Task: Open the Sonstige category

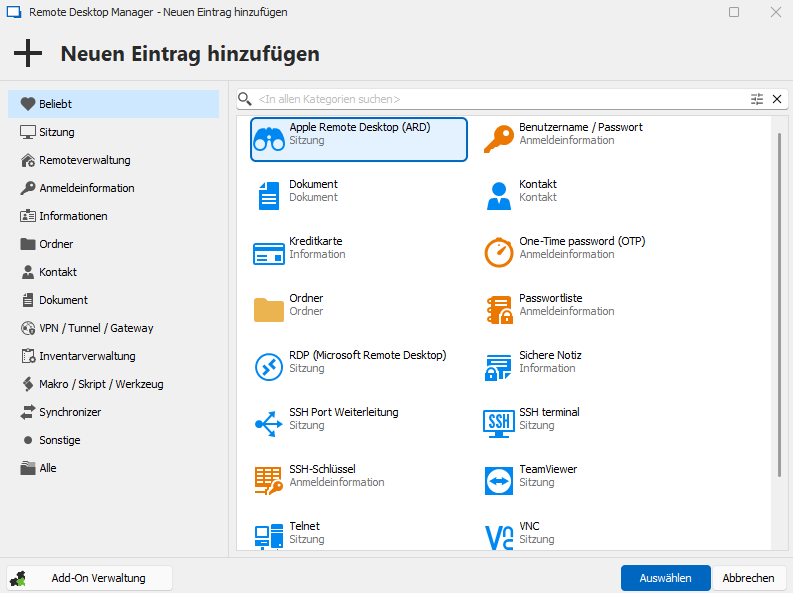Action: [x=113, y=440]
